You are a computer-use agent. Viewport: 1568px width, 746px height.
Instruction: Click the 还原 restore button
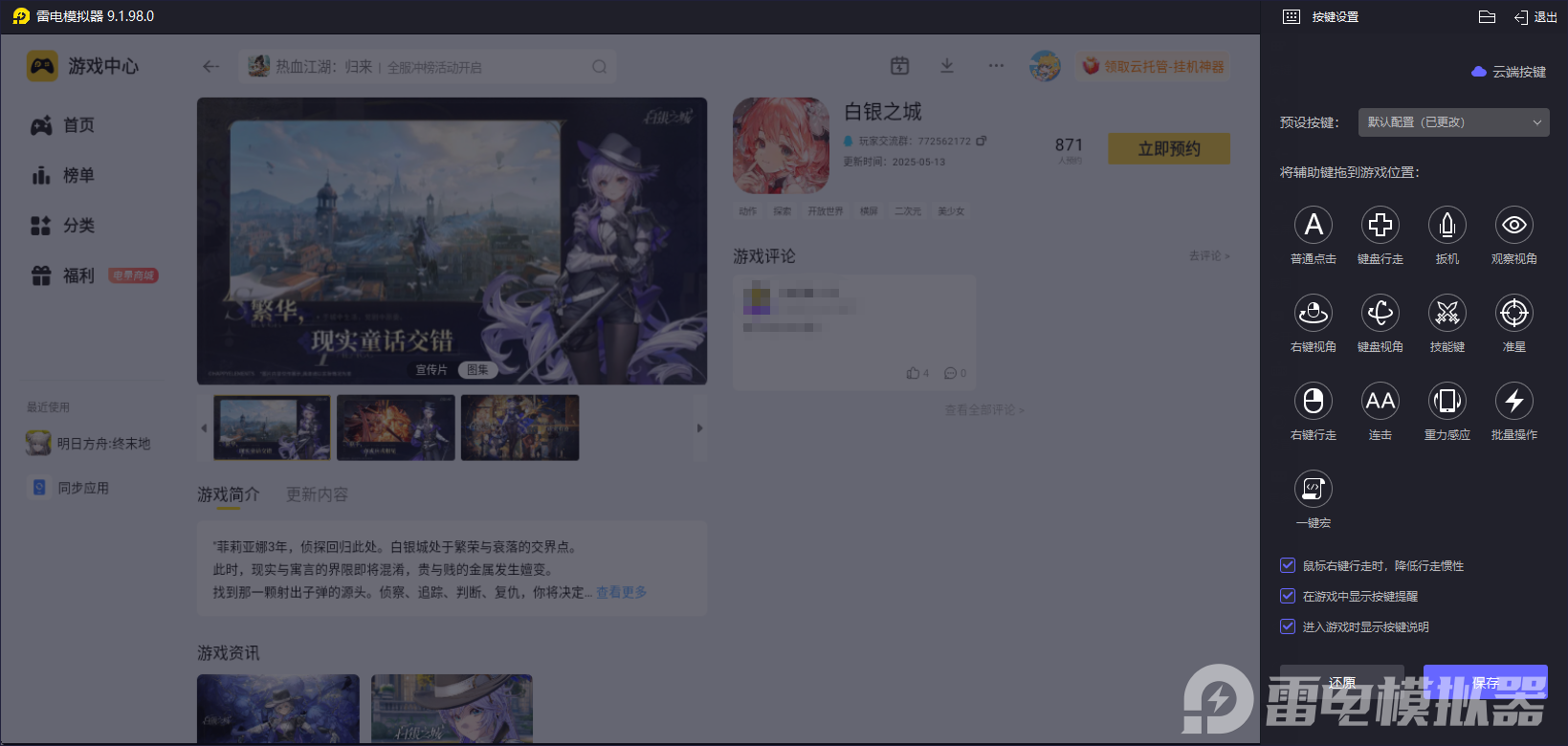click(x=1341, y=682)
